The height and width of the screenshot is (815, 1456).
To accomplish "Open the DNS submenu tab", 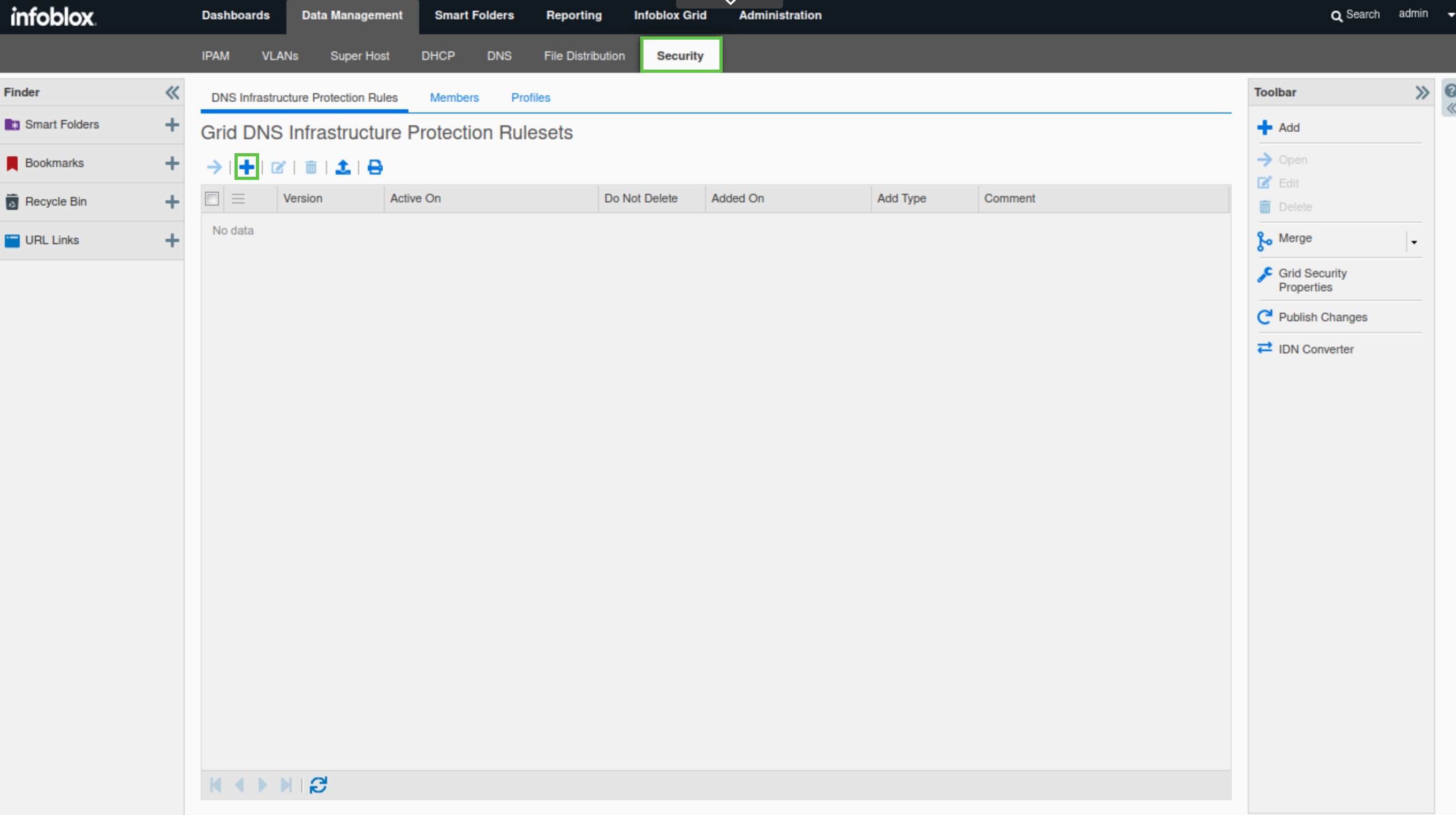I will click(x=499, y=56).
